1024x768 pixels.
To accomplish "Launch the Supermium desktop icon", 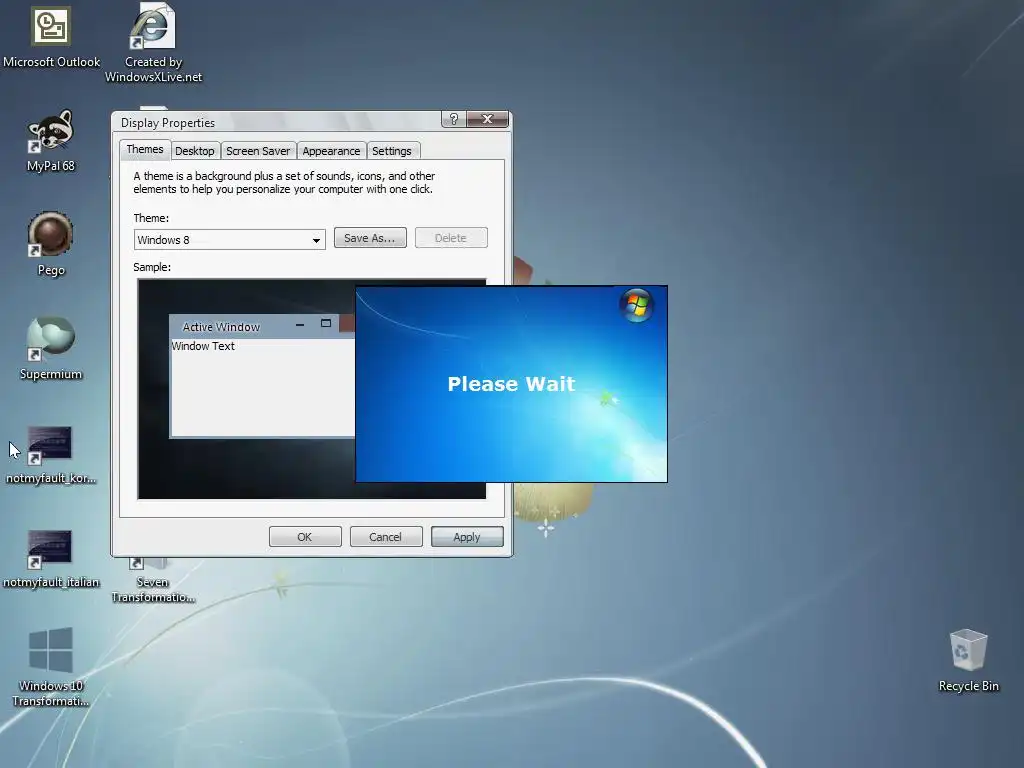I will click(x=51, y=349).
